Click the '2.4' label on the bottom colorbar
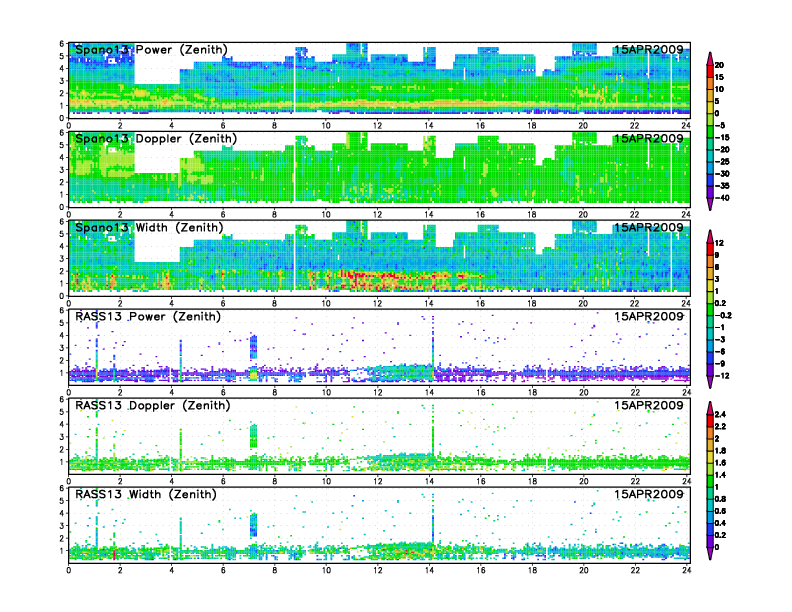Screen dimensions: 792x612 coord(720,415)
